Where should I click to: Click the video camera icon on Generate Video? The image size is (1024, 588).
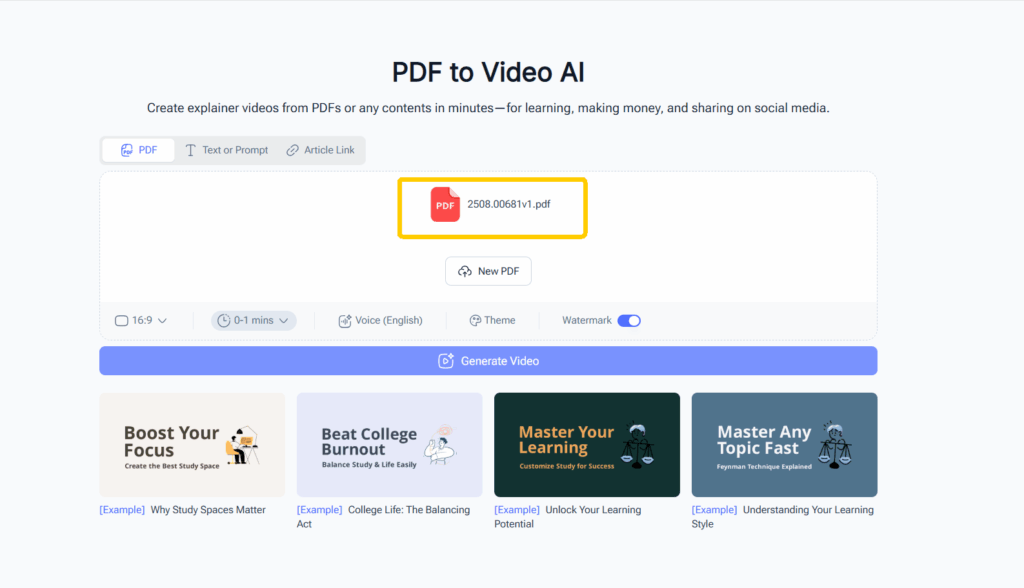tap(446, 361)
